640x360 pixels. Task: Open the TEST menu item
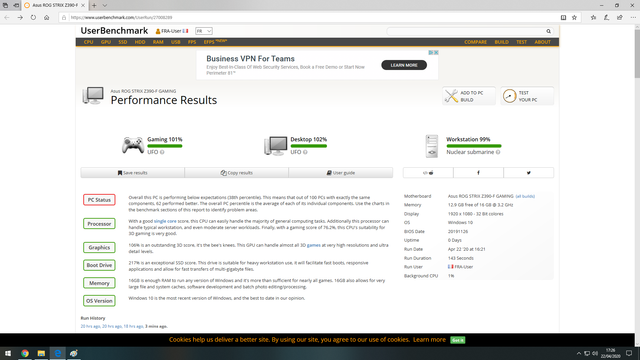(x=522, y=42)
